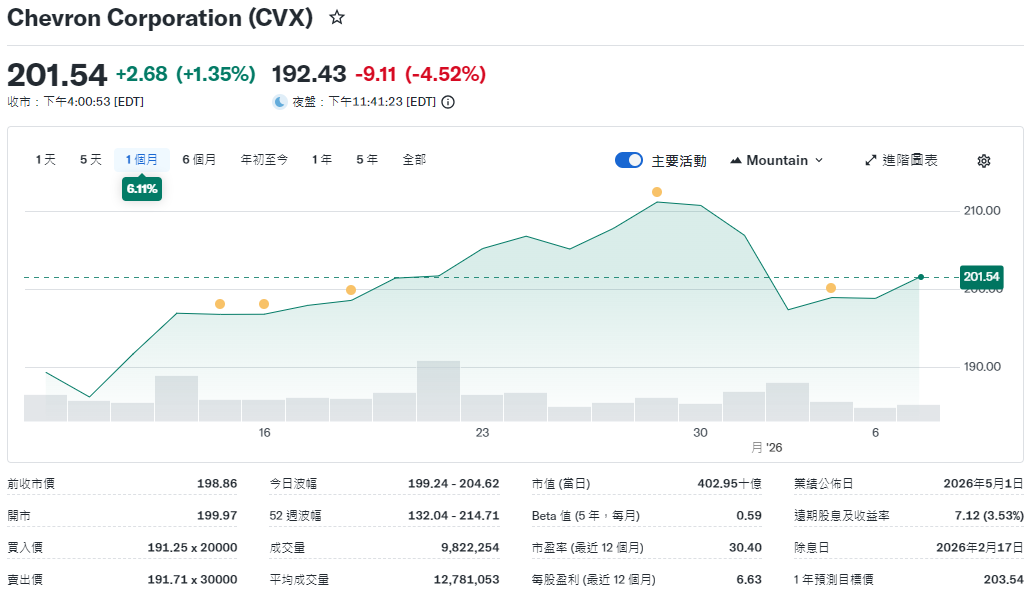
Task: Select the 1天 time range
Action: [46, 160]
